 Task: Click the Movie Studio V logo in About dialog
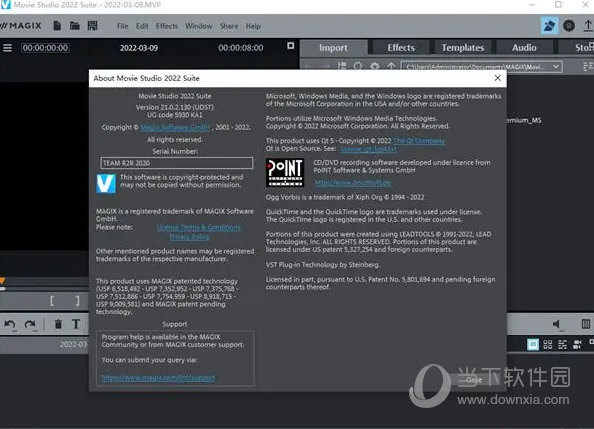tap(106, 183)
